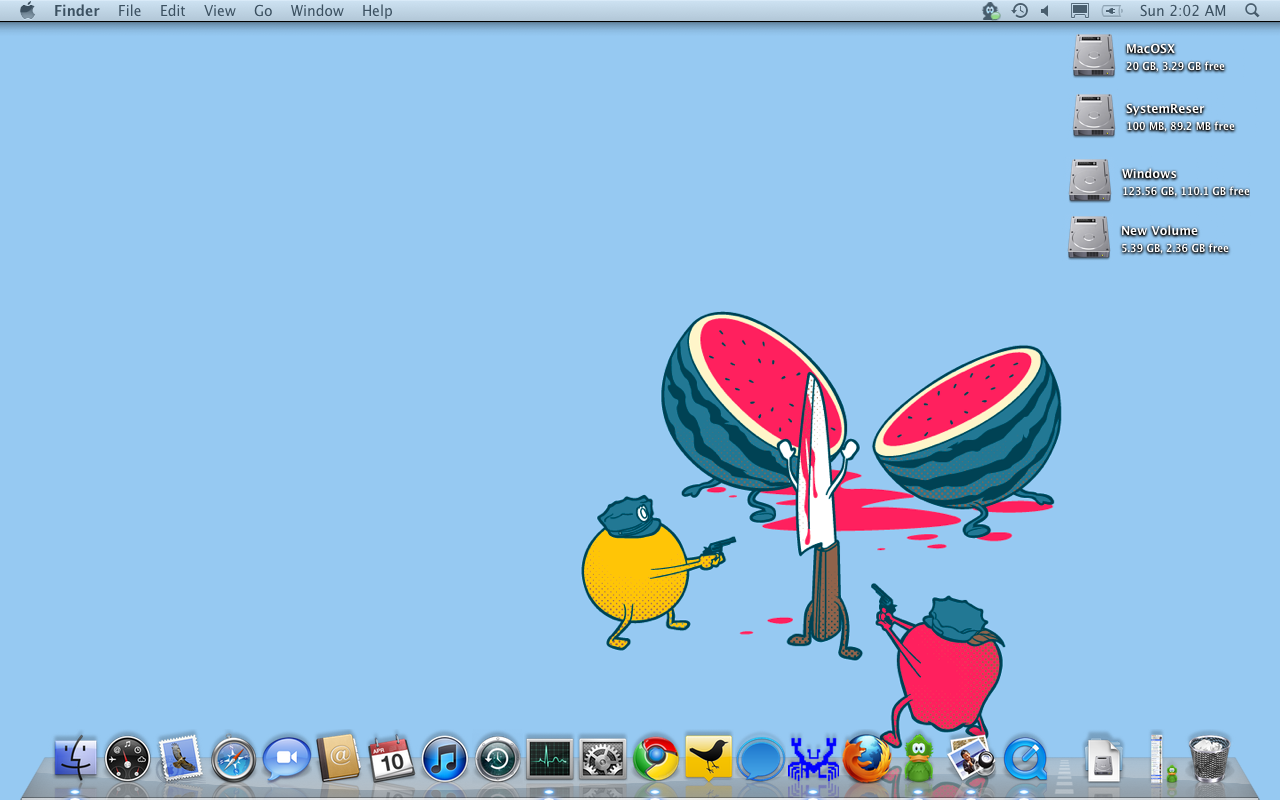Image resolution: width=1280 pixels, height=800 pixels.
Task: Launch Preview from the Dock
Action: [x=972, y=758]
